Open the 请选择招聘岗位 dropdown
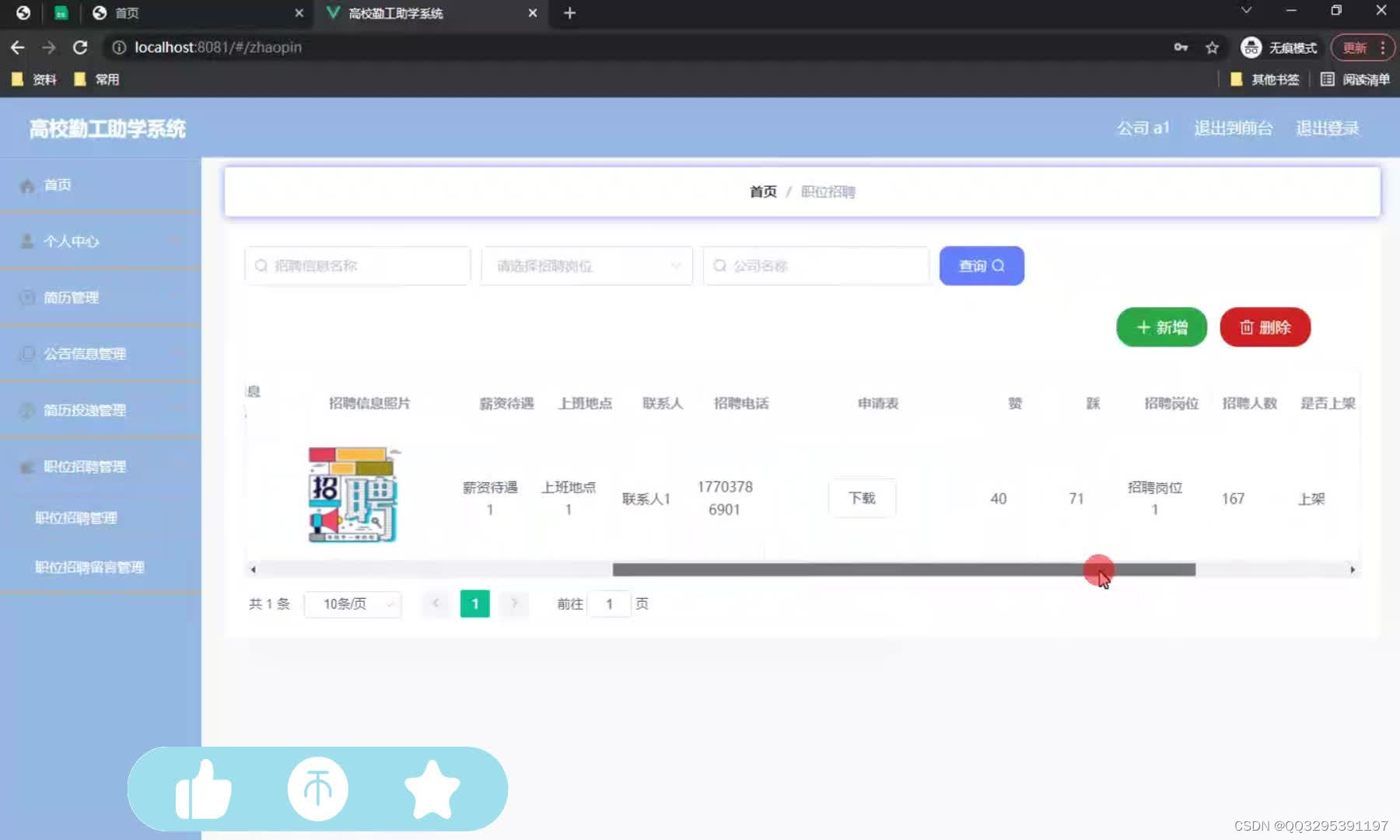This screenshot has height=840, width=1400. (x=586, y=265)
